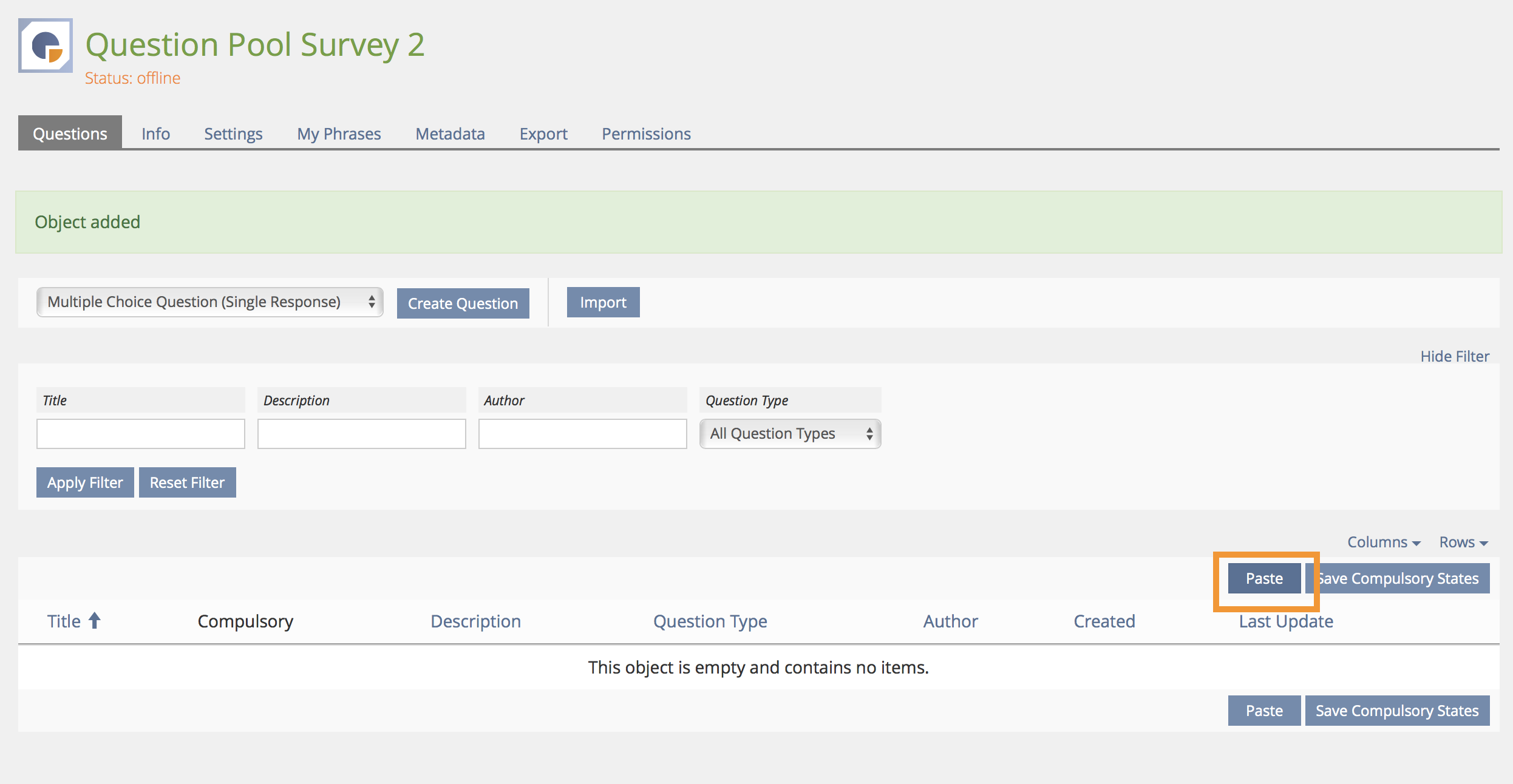Open the Permissions tab
The width and height of the screenshot is (1513, 784).
coord(646,133)
